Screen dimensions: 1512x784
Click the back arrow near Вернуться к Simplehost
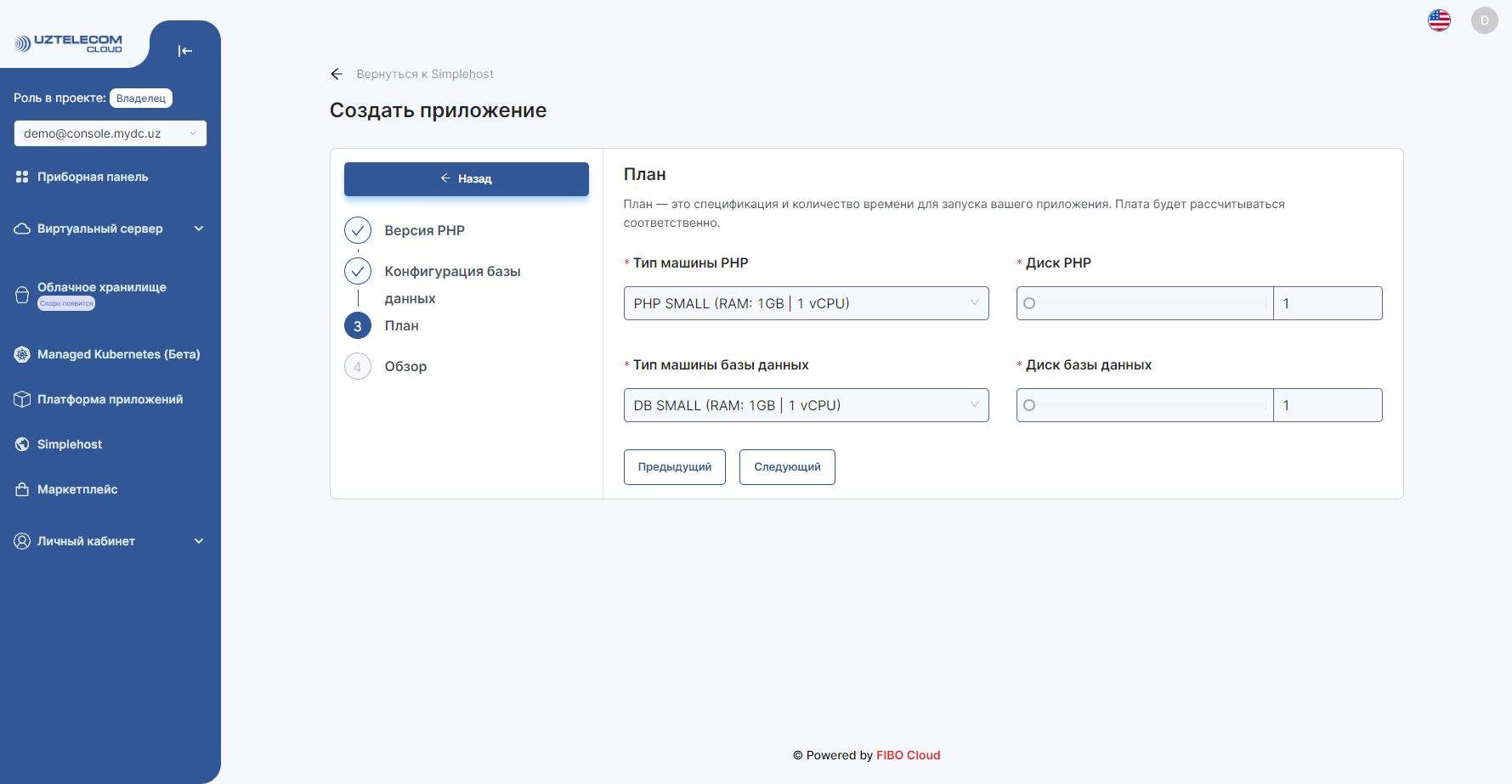[337, 74]
